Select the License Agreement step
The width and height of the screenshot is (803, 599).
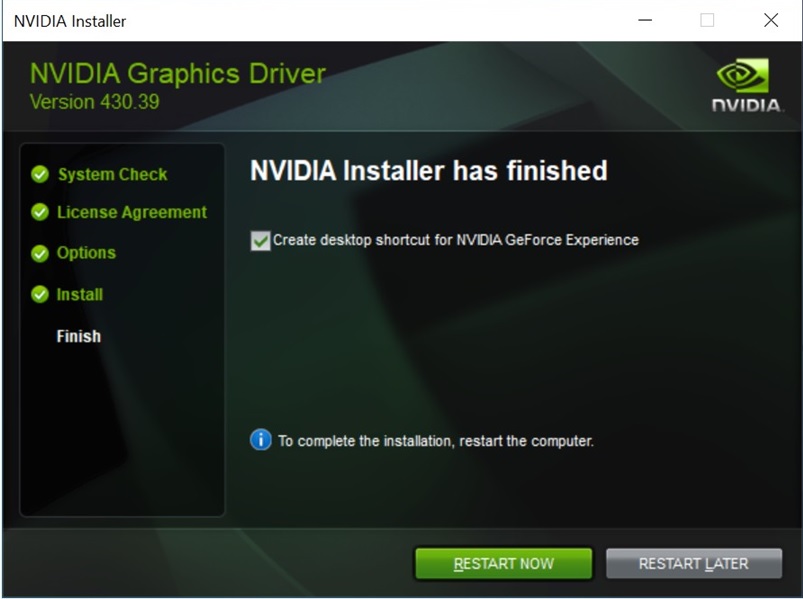(132, 212)
